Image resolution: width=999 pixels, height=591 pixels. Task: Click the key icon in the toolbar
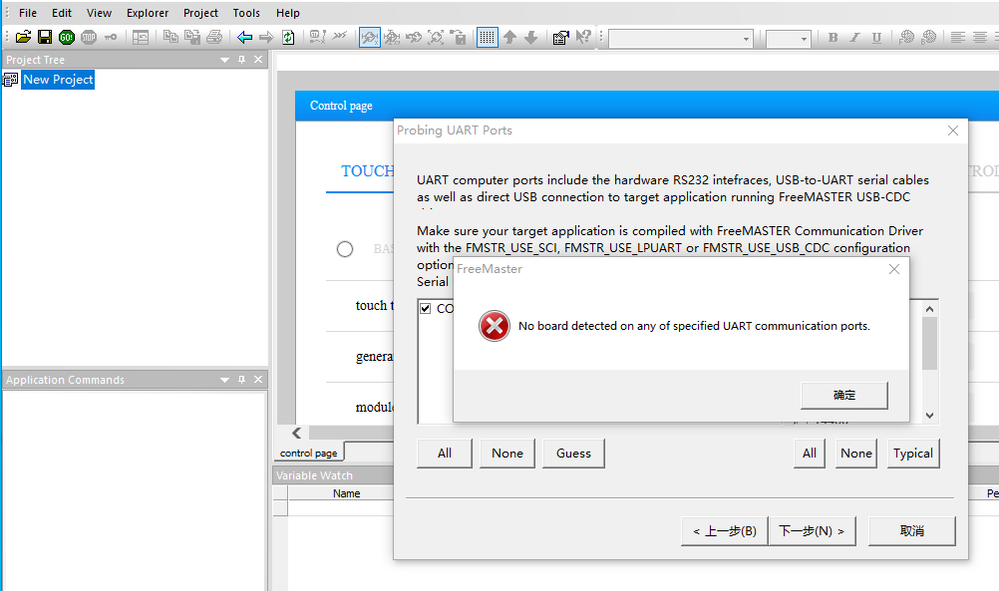(x=110, y=38)
